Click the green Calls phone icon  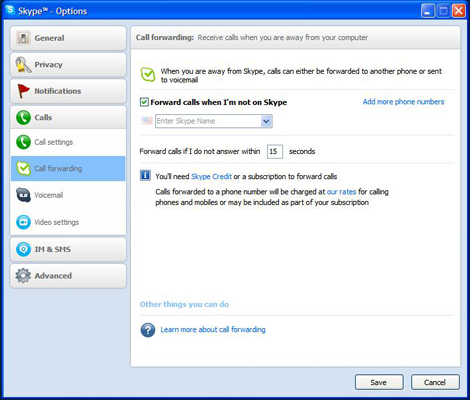pos(23,117)
